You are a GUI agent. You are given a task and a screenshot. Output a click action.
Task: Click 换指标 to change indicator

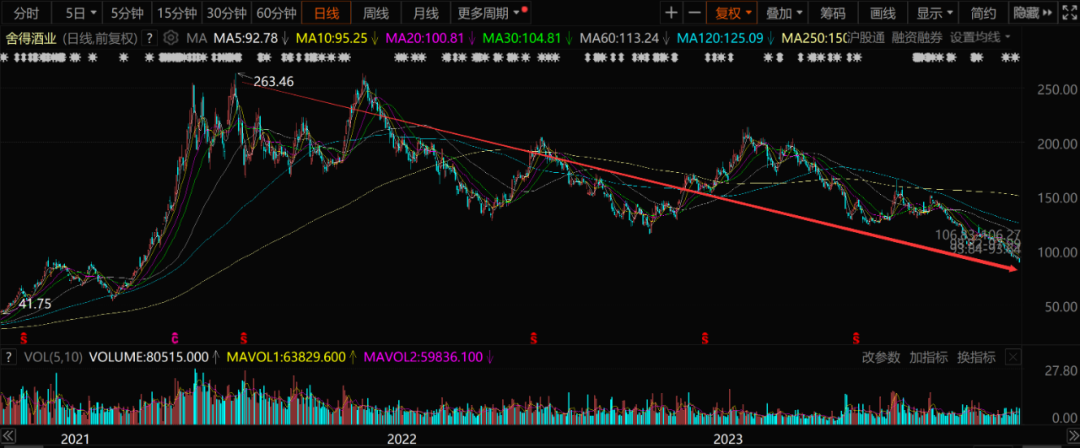coord(976,357)
